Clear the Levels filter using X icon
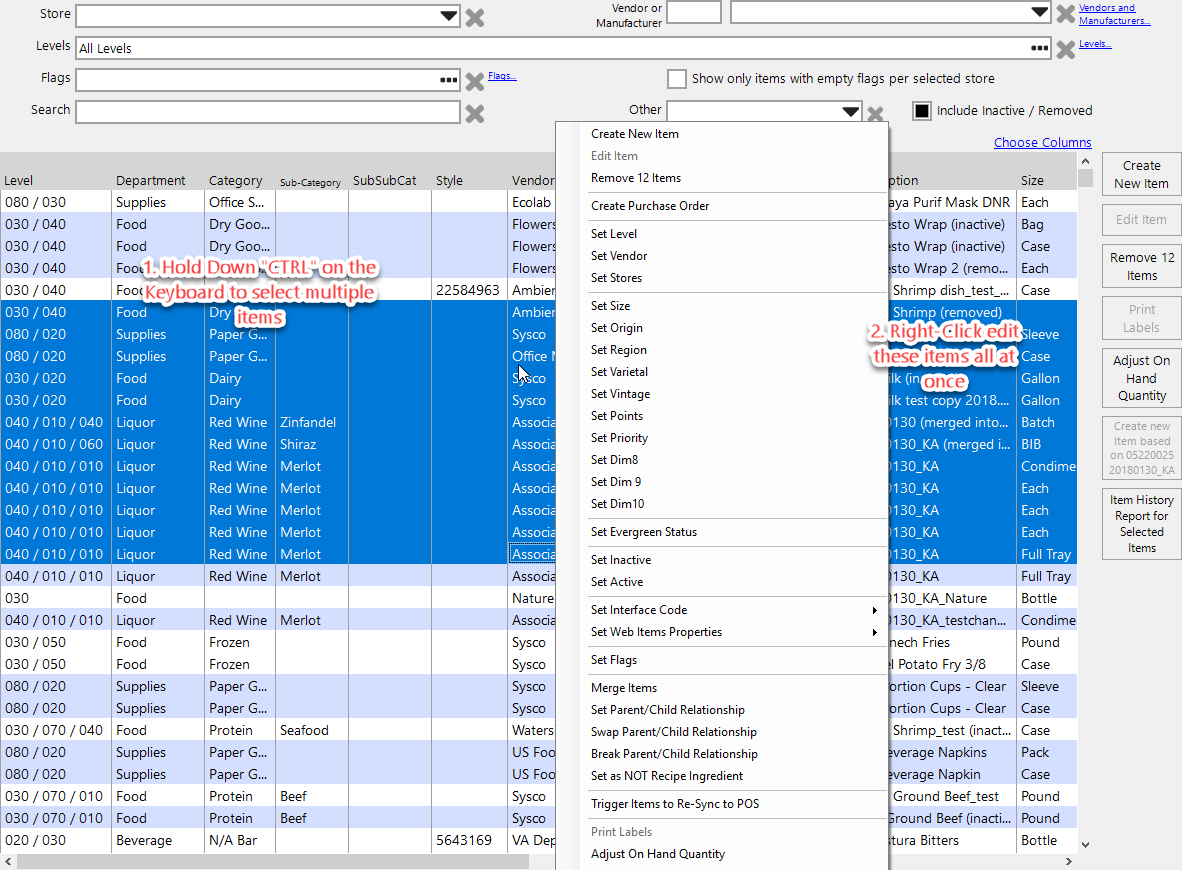The width and height of the screenshot is (1182, 870). click(1066, 49)
